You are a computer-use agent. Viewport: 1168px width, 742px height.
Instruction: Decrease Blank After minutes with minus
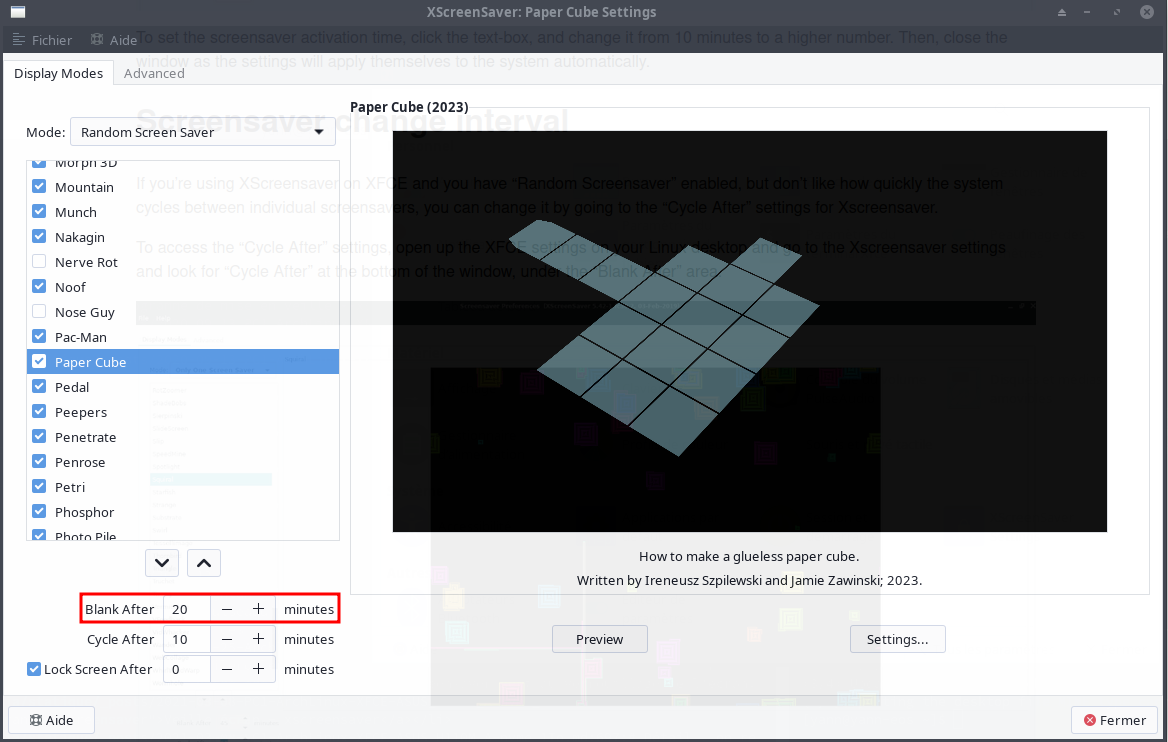pyautogui.click(x=227, y=609)
